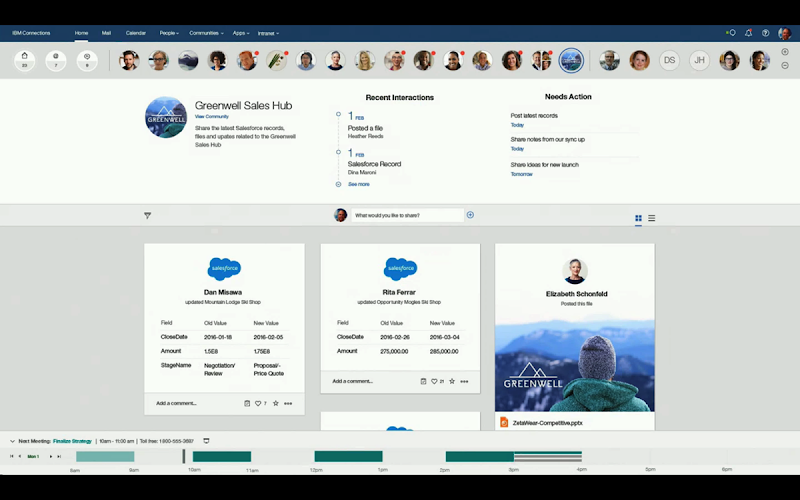Viewport: 800px width, 500px height.
Task: Like Dan Misawa's Salesforce card
Action: [258, 403]
